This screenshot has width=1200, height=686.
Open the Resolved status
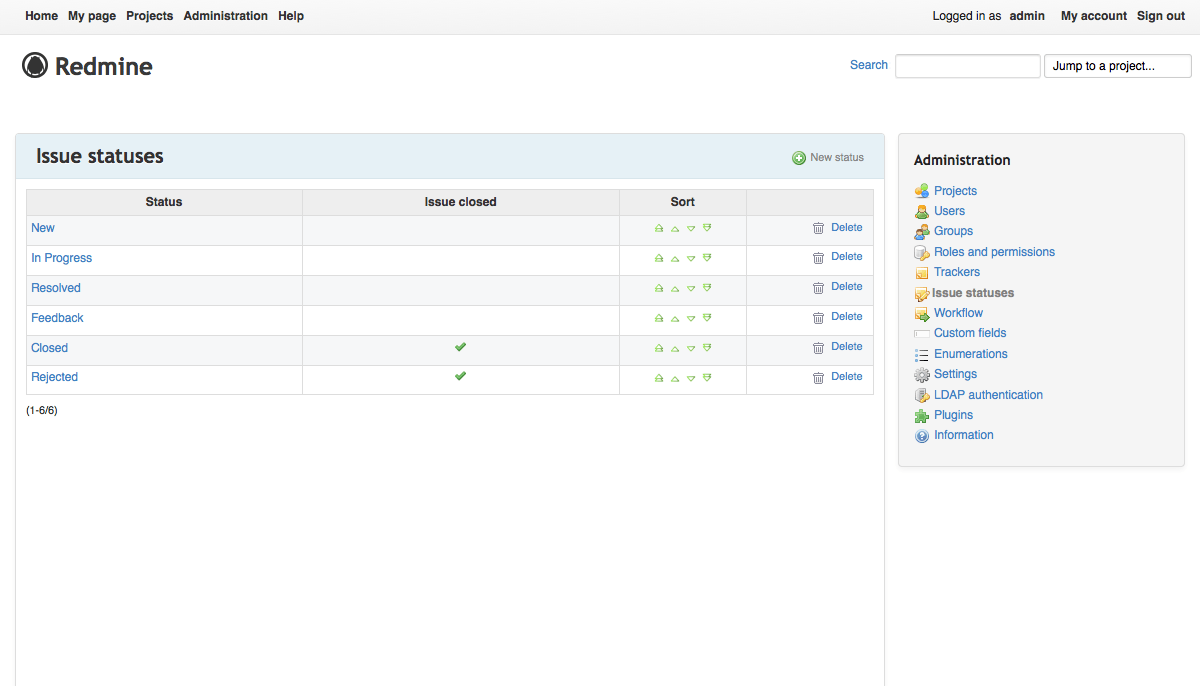pyautogui.click(x=56, y=288)
